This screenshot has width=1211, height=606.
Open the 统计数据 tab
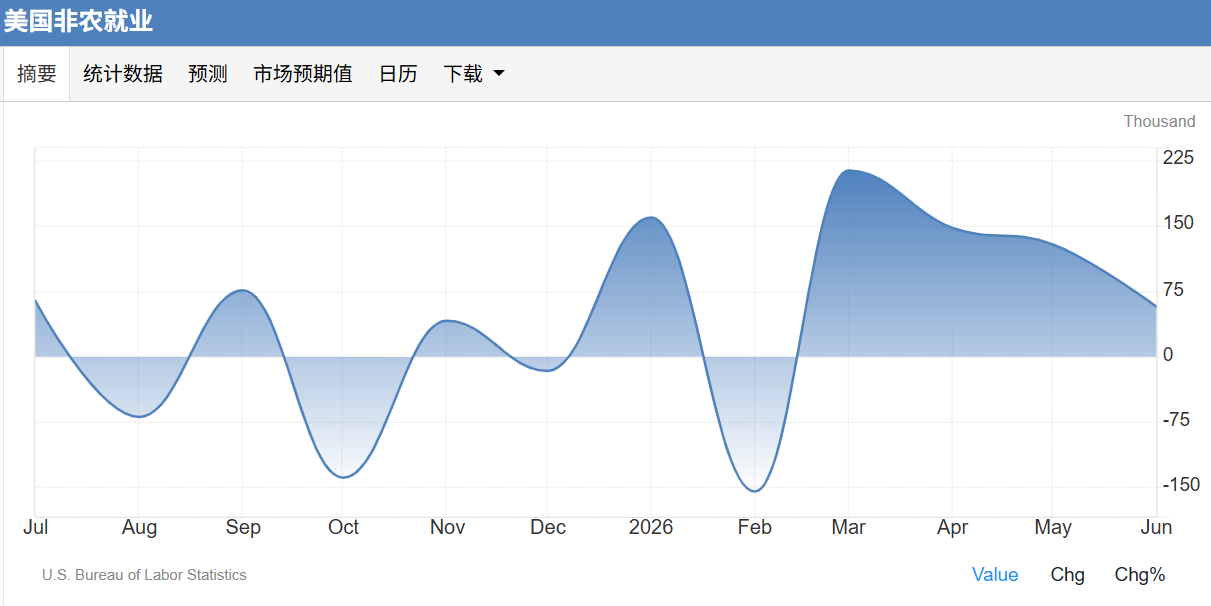tap(123, 74)
